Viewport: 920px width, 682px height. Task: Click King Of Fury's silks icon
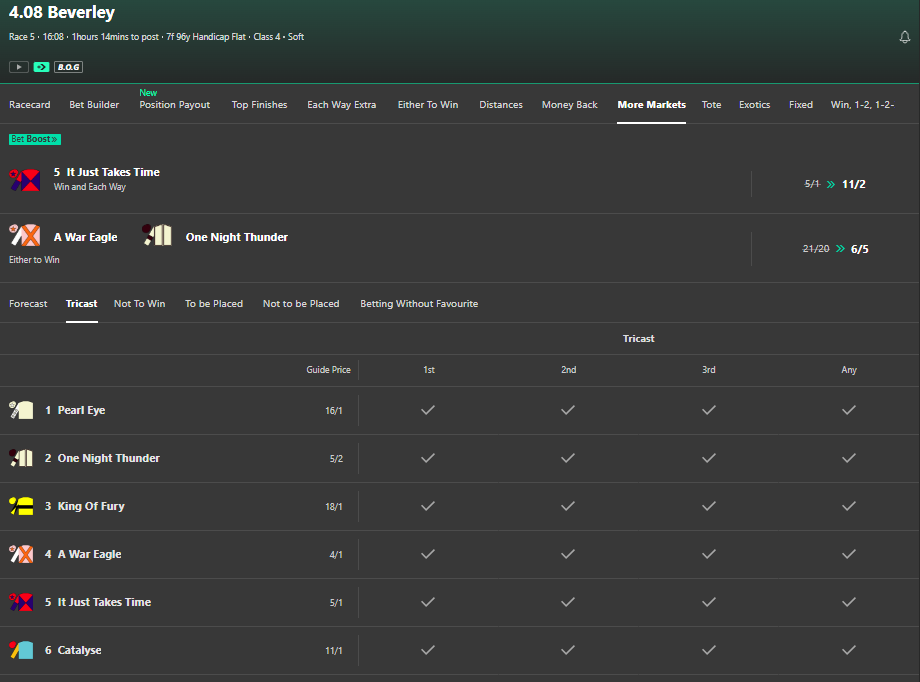point(22,506)
